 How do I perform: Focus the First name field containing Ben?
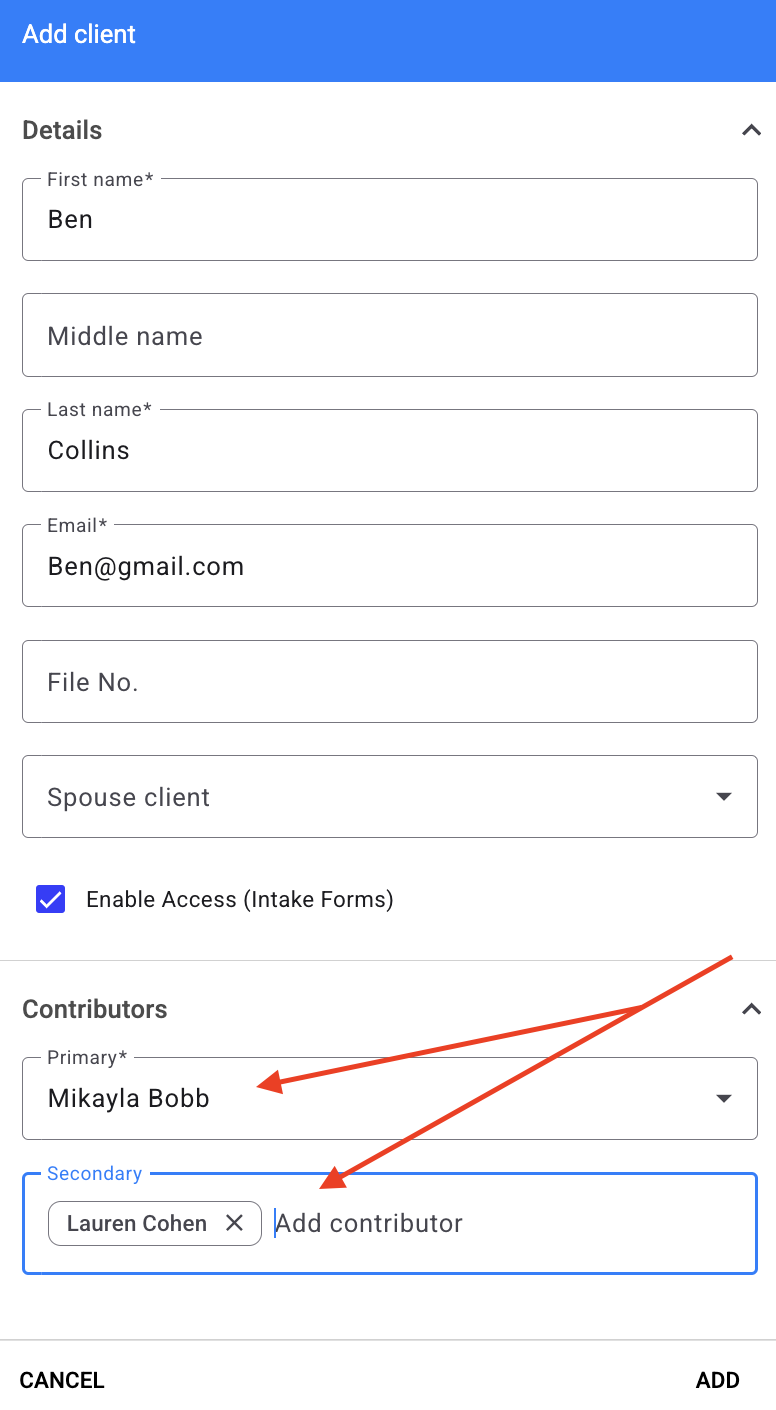[390, 220]
